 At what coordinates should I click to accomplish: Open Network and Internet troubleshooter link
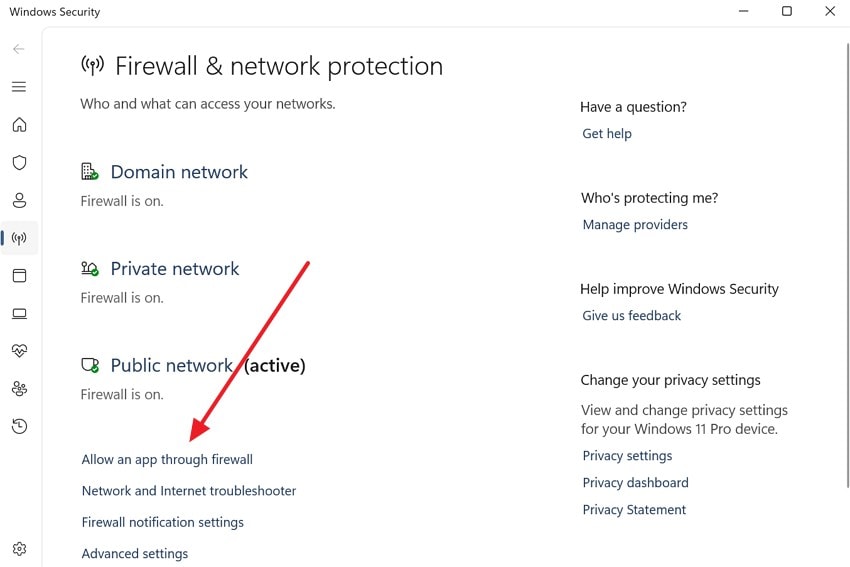click(189, 491)
